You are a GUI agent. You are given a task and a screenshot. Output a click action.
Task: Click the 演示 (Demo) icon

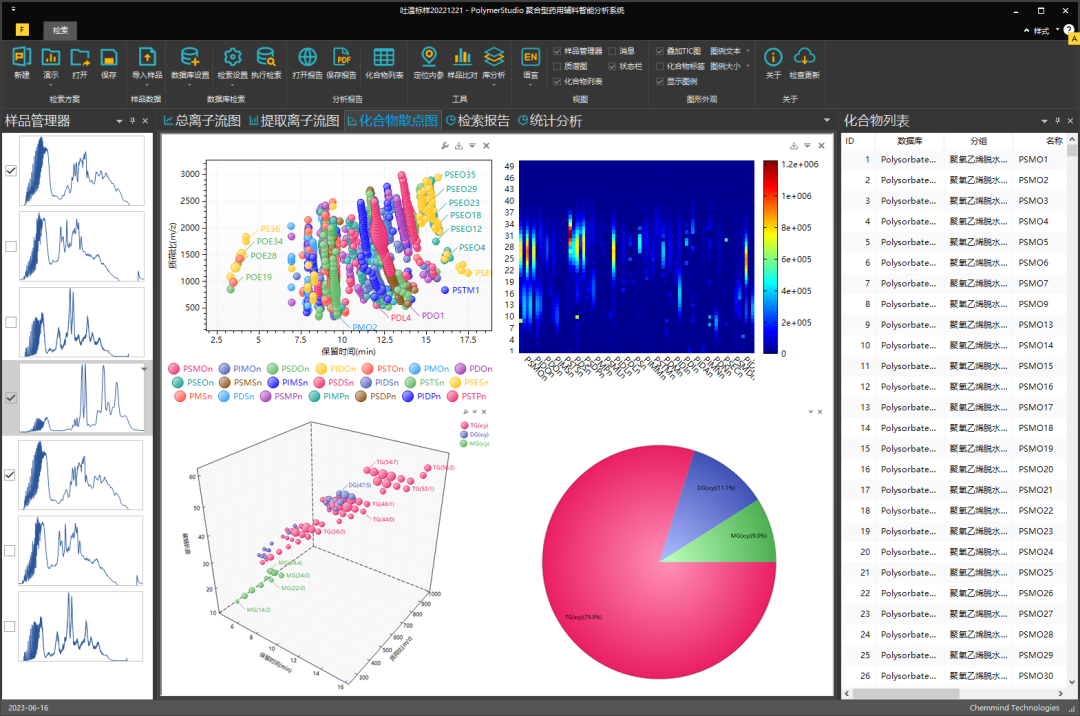[51, 57]
